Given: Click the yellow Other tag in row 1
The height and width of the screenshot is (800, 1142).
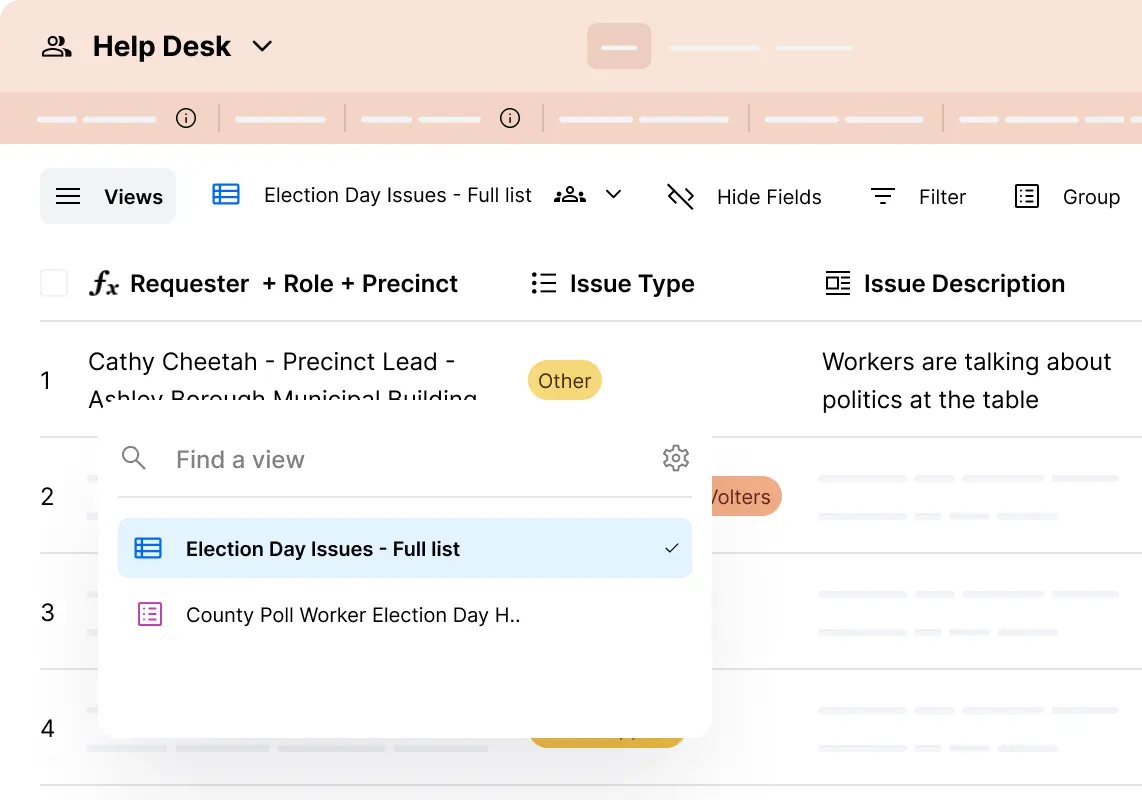Looking at the screenshot, I should [x=564, y=380].
